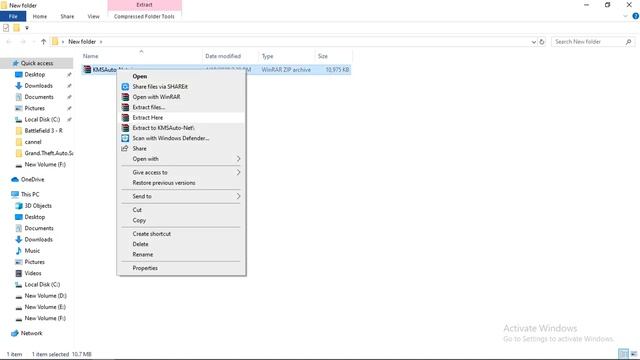Click New folder in the address breadcrumb
640x360 pixels.
pos(82,42)
